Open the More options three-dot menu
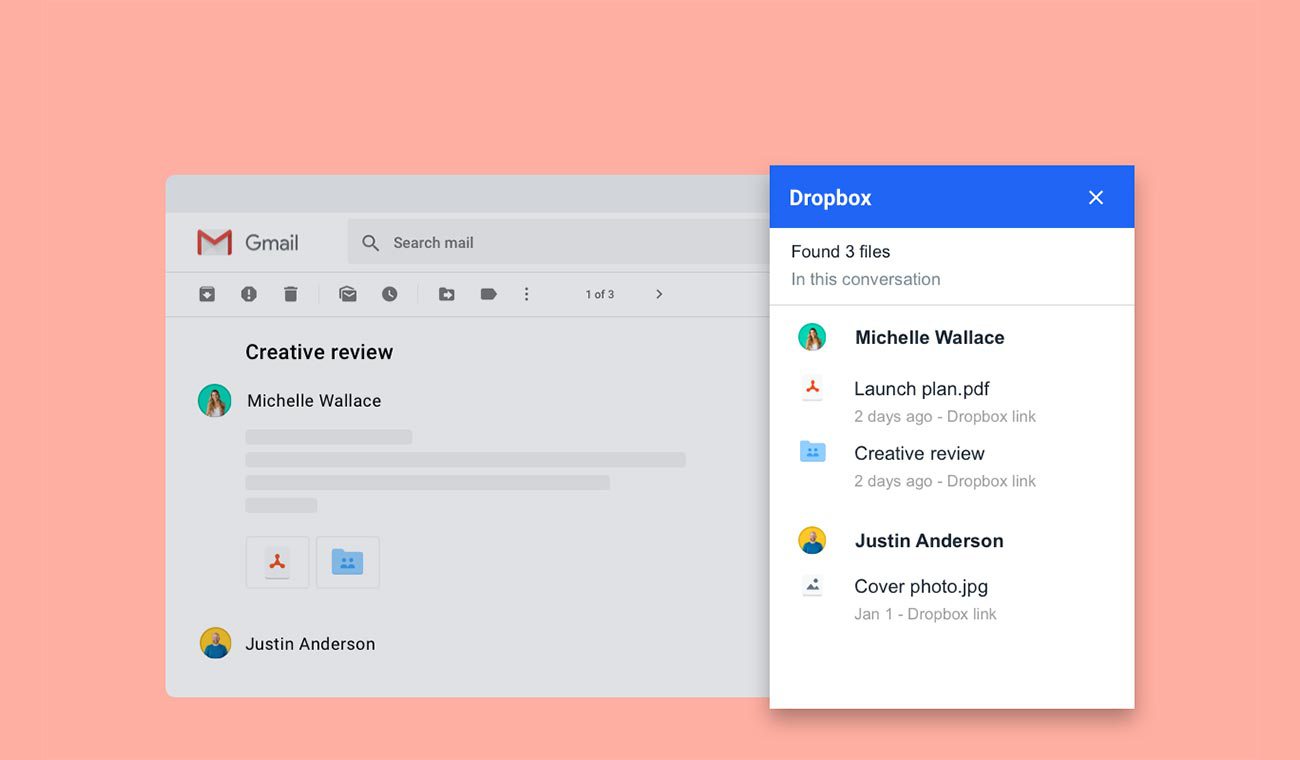1300x760 pixels. tap(527, 294)
